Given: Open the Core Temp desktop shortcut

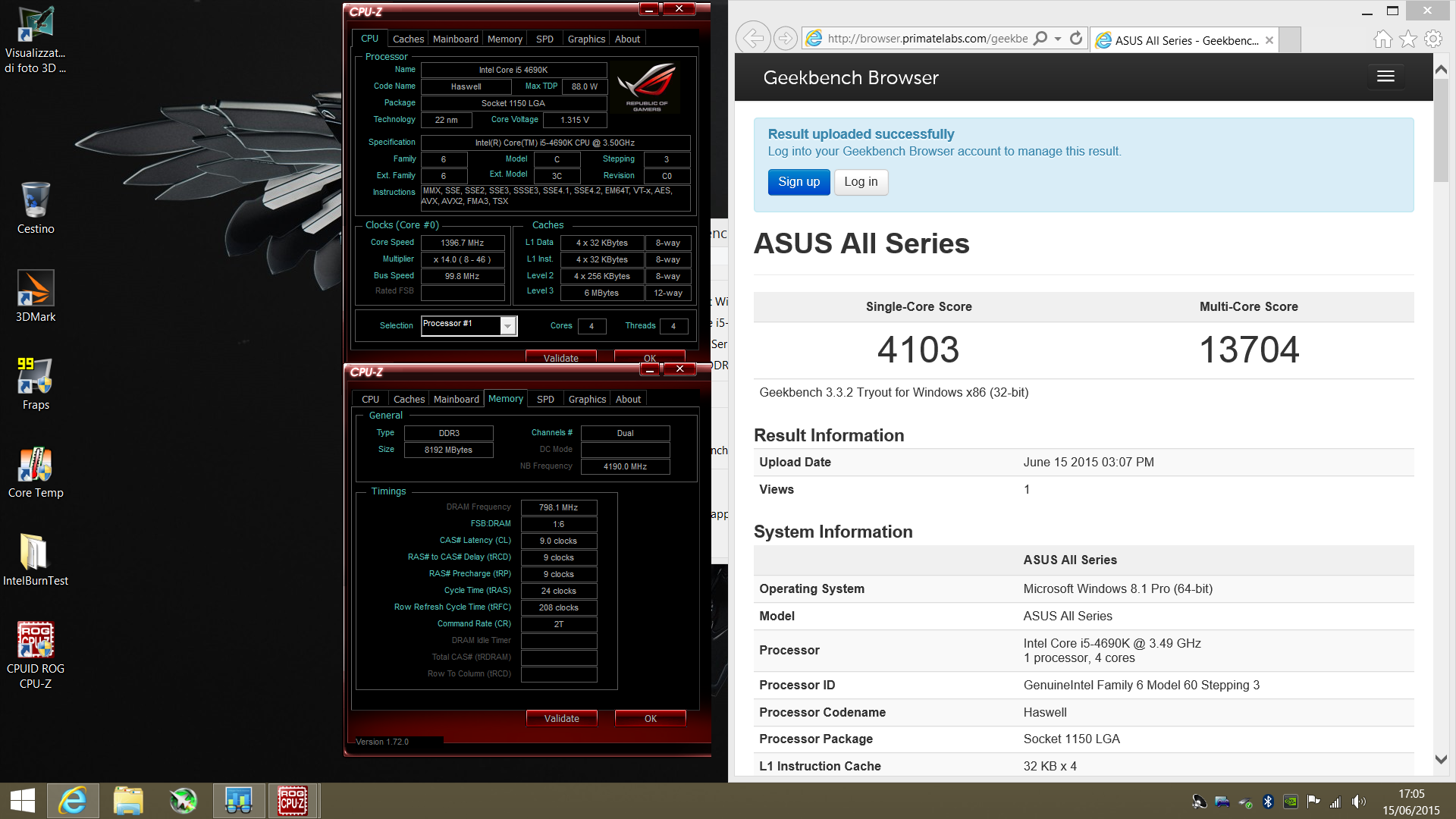Looking at the screenshot, I should (36, 472).
